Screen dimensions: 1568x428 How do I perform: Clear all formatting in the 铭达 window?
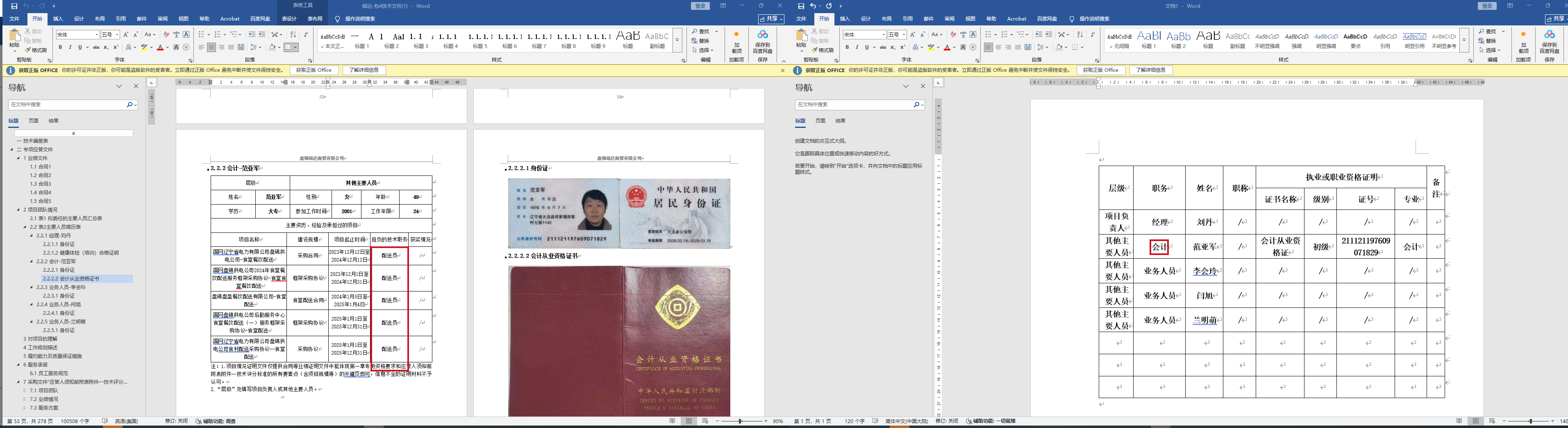[166, 35]
